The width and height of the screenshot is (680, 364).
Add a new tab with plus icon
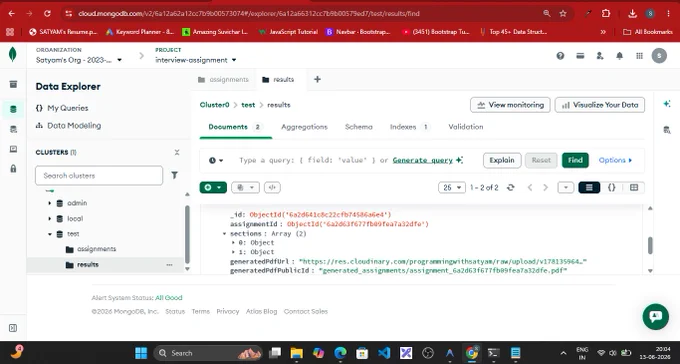(x=317, y=79)
